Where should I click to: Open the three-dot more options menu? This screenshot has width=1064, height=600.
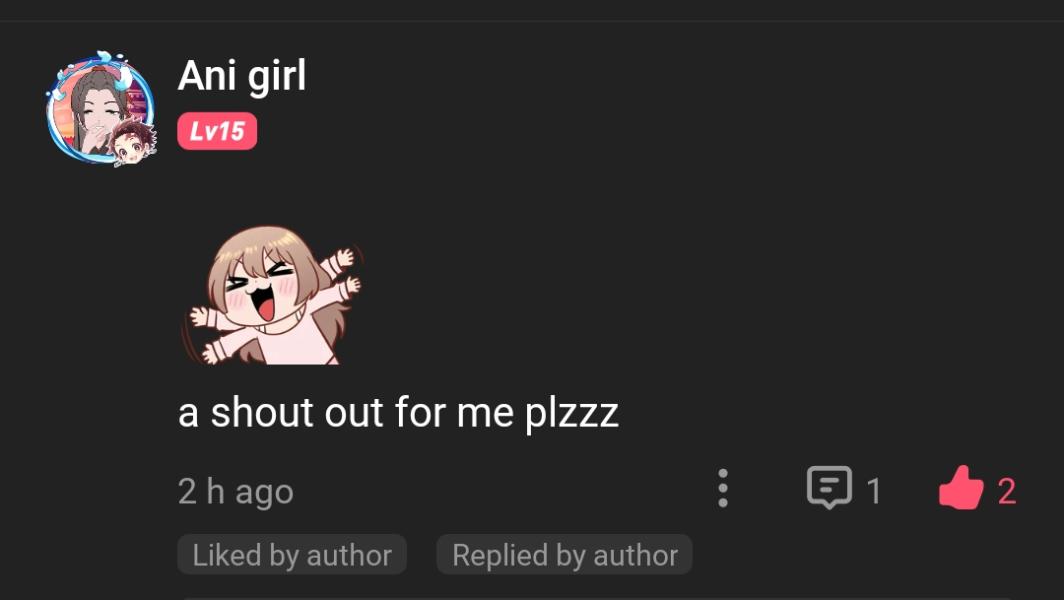pos(722,489)
